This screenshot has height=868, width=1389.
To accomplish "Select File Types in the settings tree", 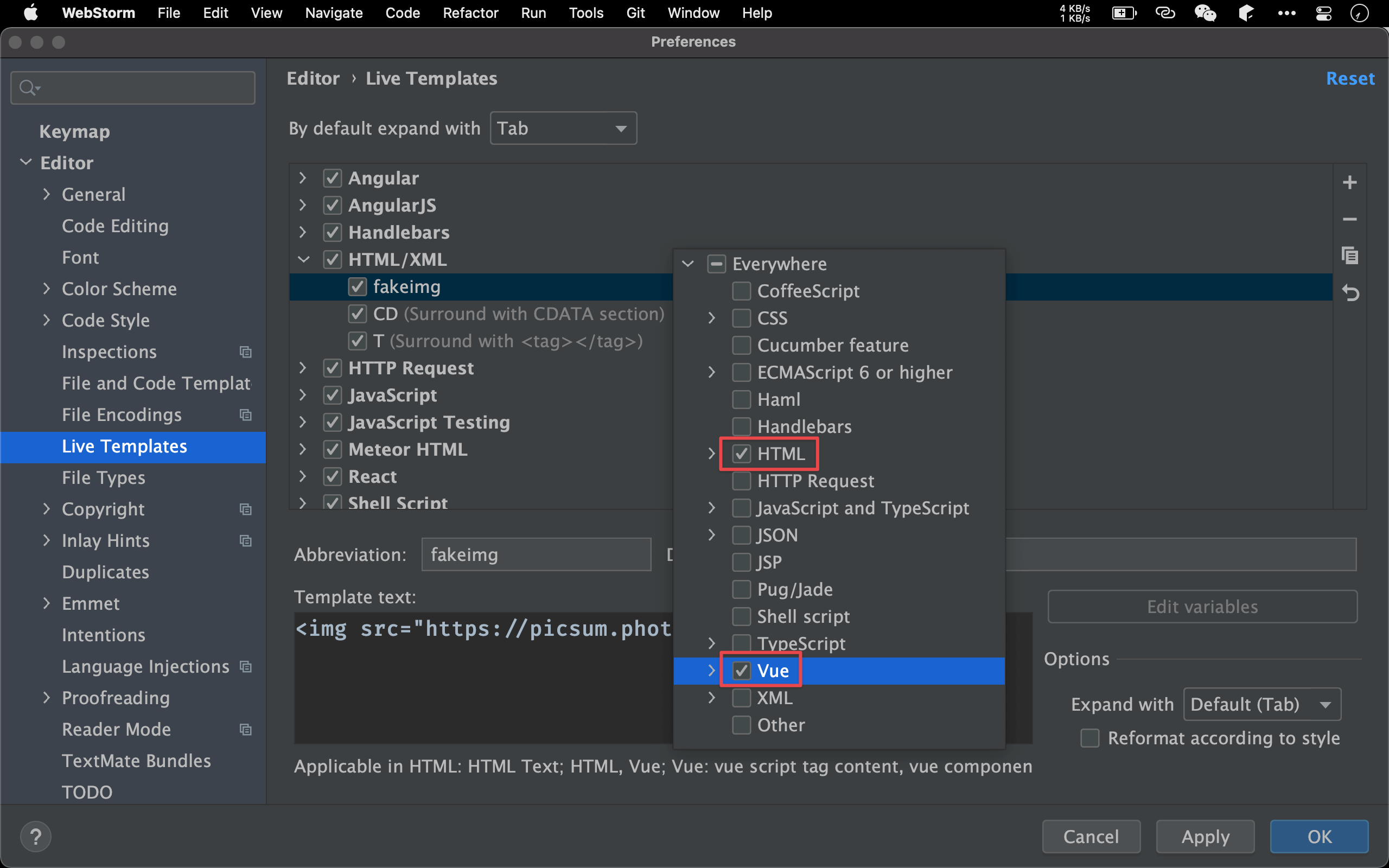I will pos(103,477).
